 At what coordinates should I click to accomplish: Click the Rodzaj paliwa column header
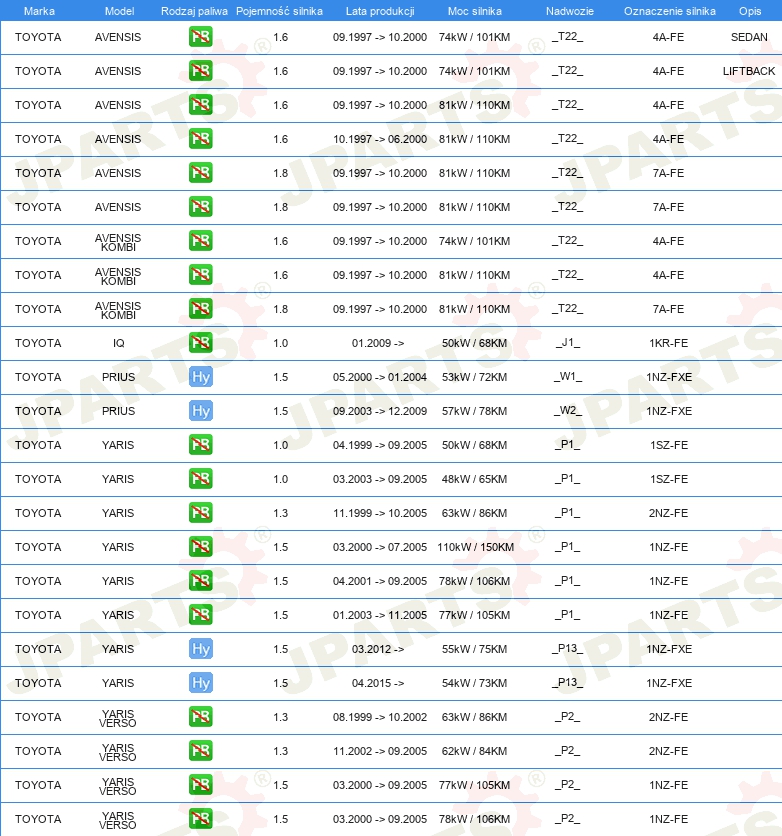194,11
